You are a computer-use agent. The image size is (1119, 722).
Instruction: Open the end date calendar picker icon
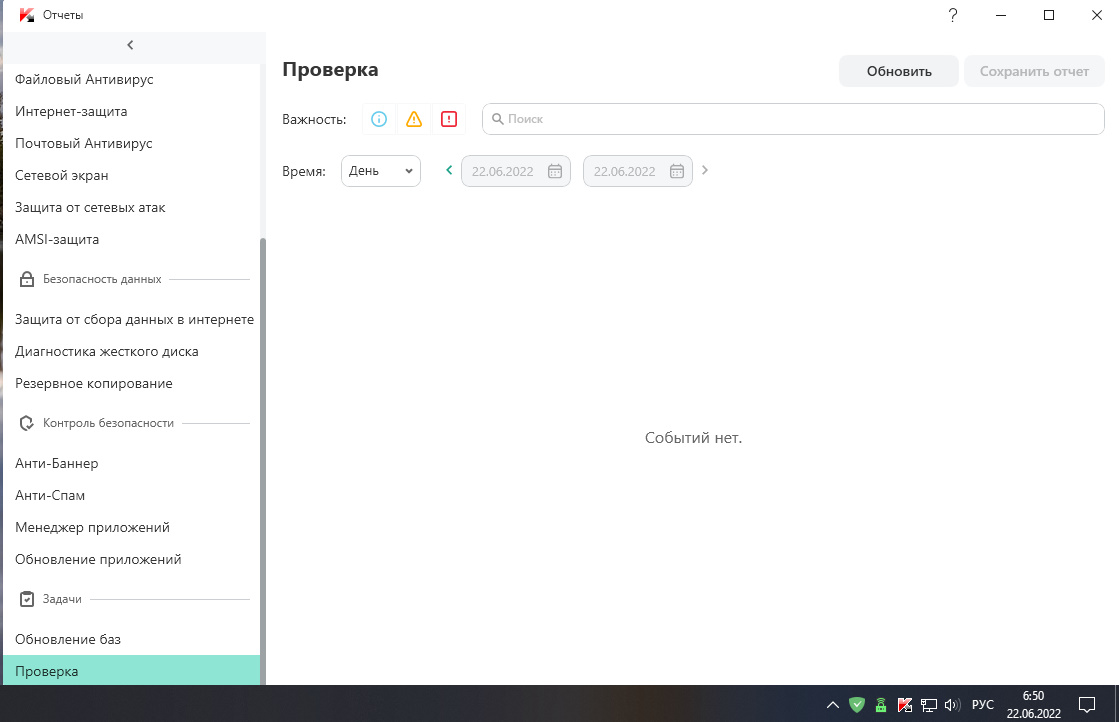(x=677, y=171)
